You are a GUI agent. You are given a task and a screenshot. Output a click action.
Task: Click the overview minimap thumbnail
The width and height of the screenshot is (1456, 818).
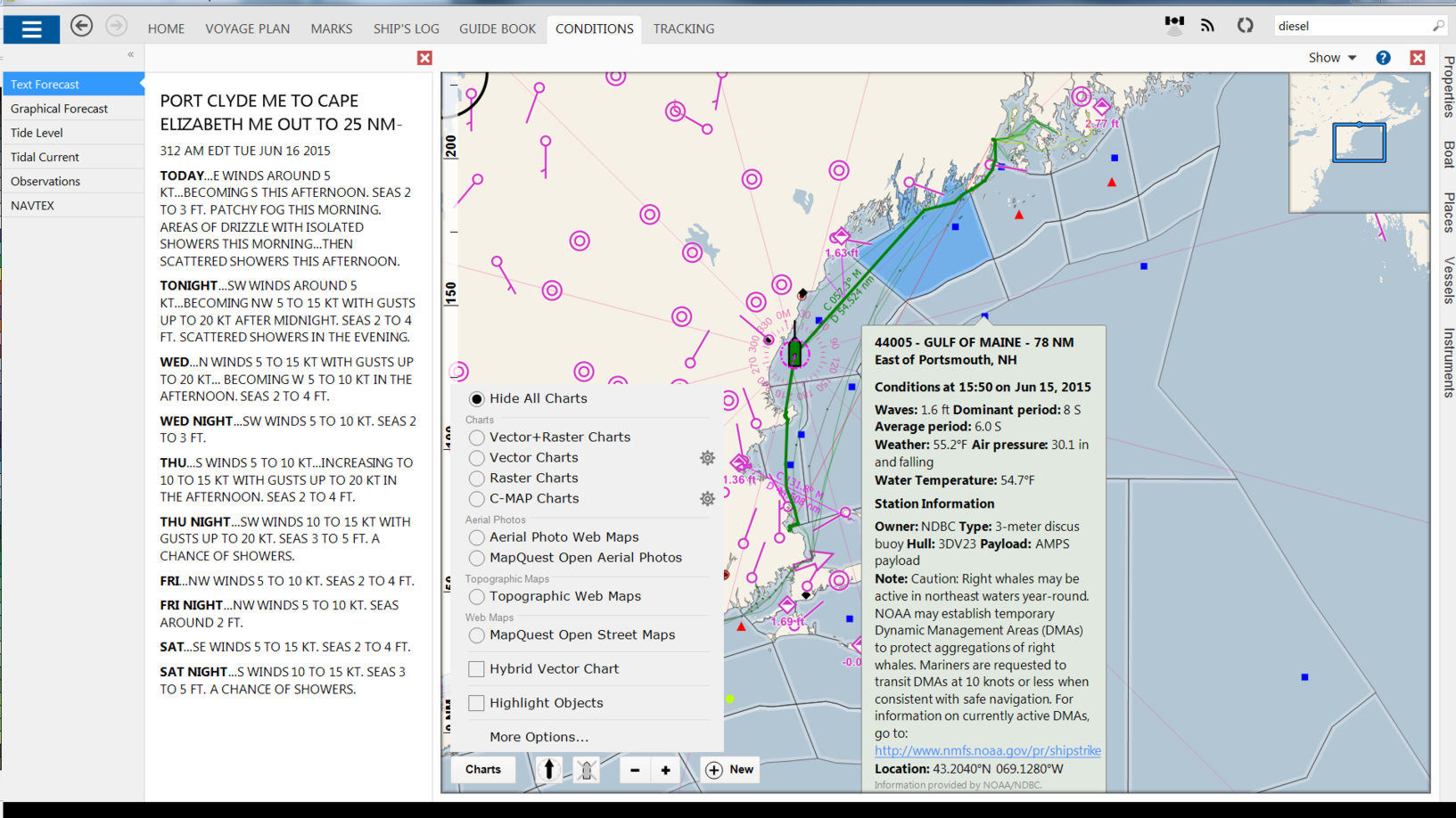coord(1359,143)
